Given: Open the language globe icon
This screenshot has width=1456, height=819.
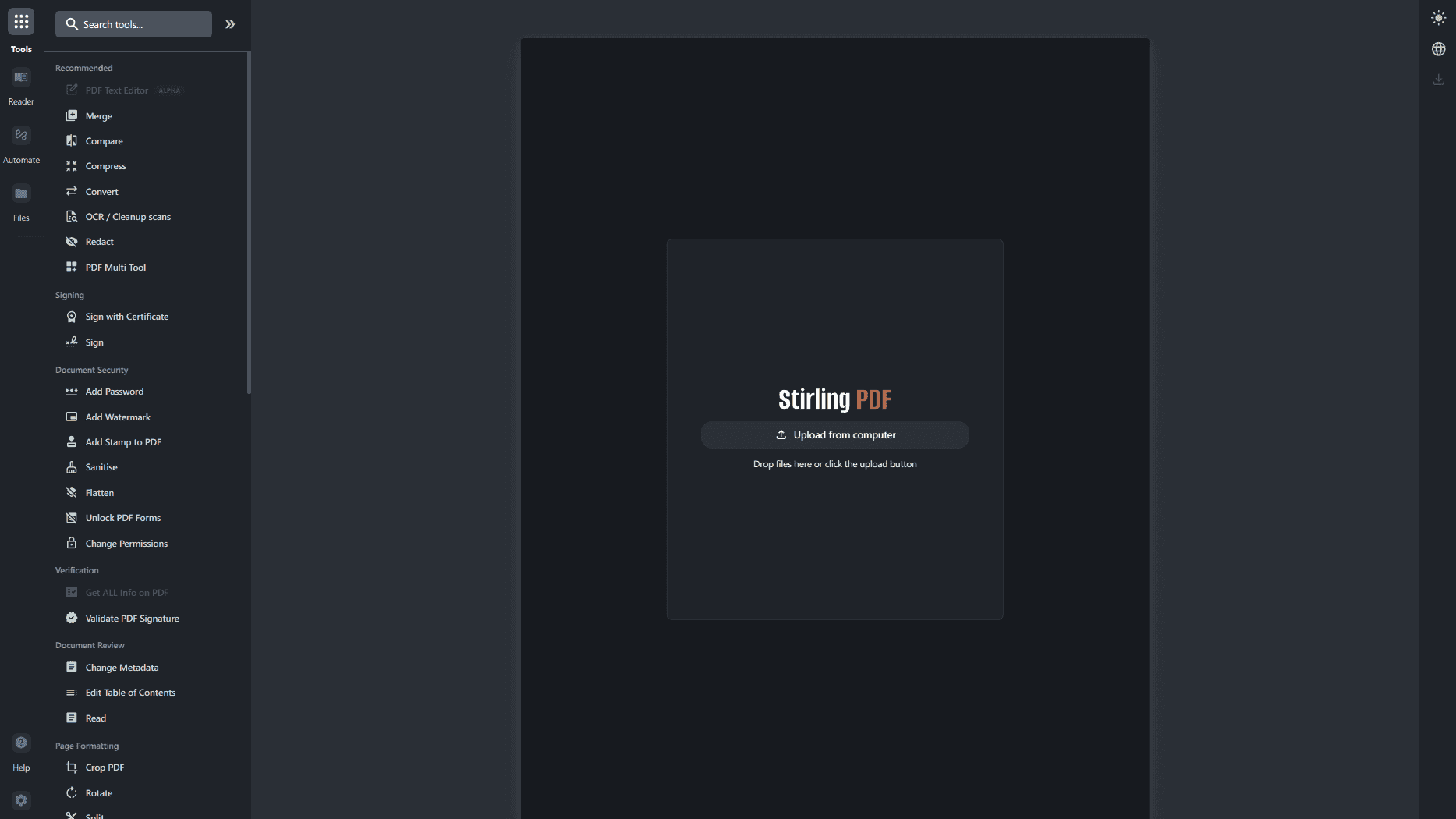Looking at the screenshot, I should pos(1438,49).
